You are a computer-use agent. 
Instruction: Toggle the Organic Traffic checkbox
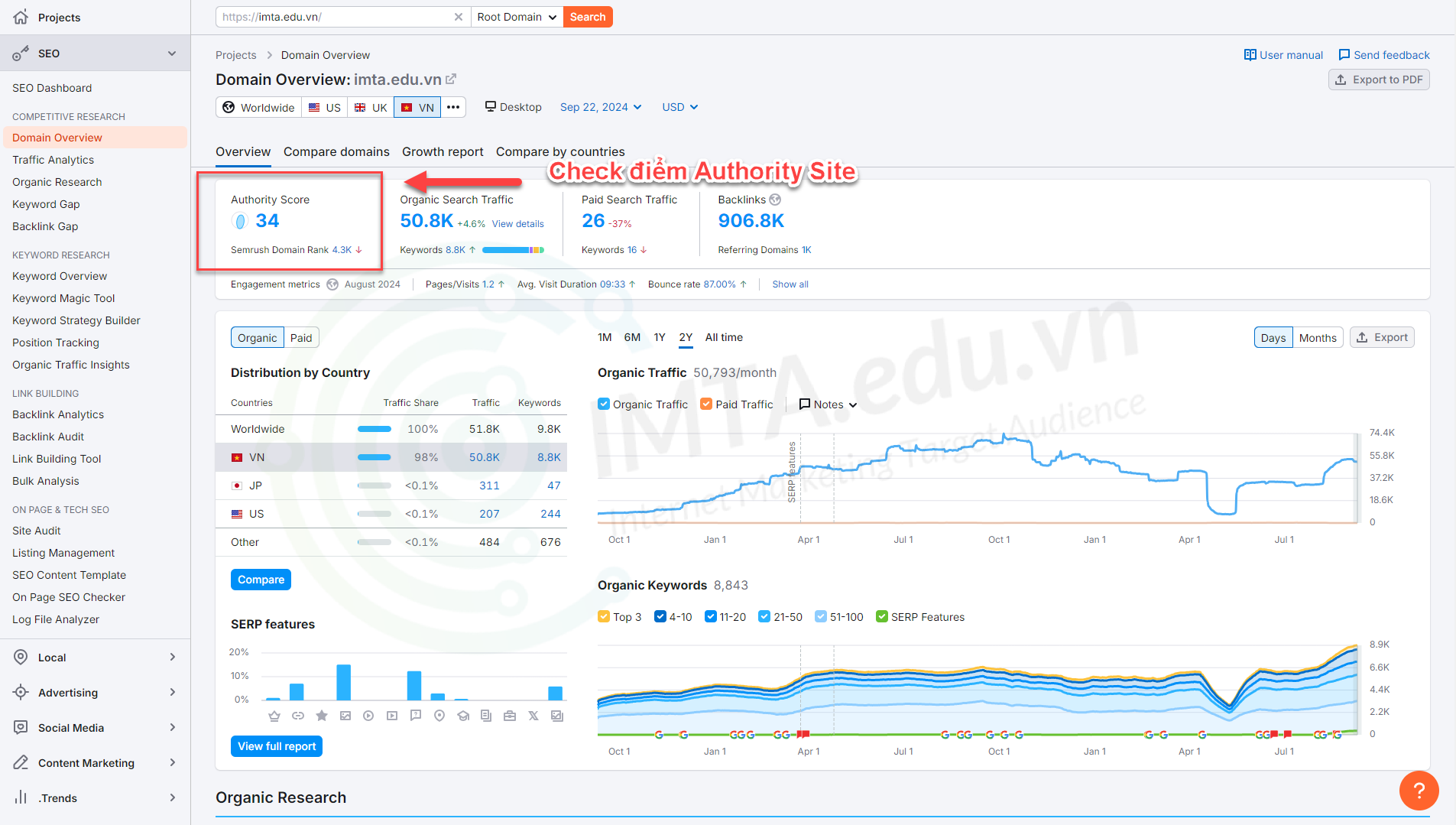[x=604, y=404]
